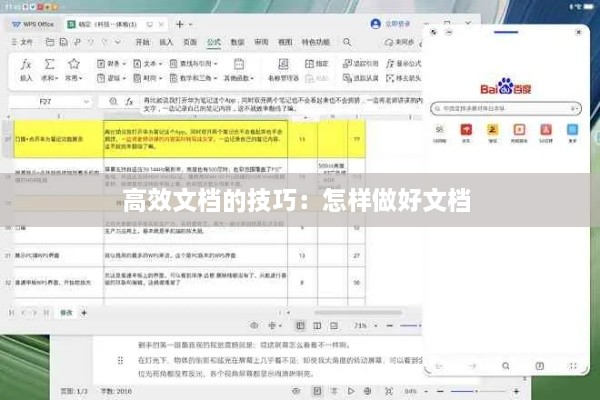Click the WPS Office home tab
Screen dimensions: 600x400
coord(33,24)
